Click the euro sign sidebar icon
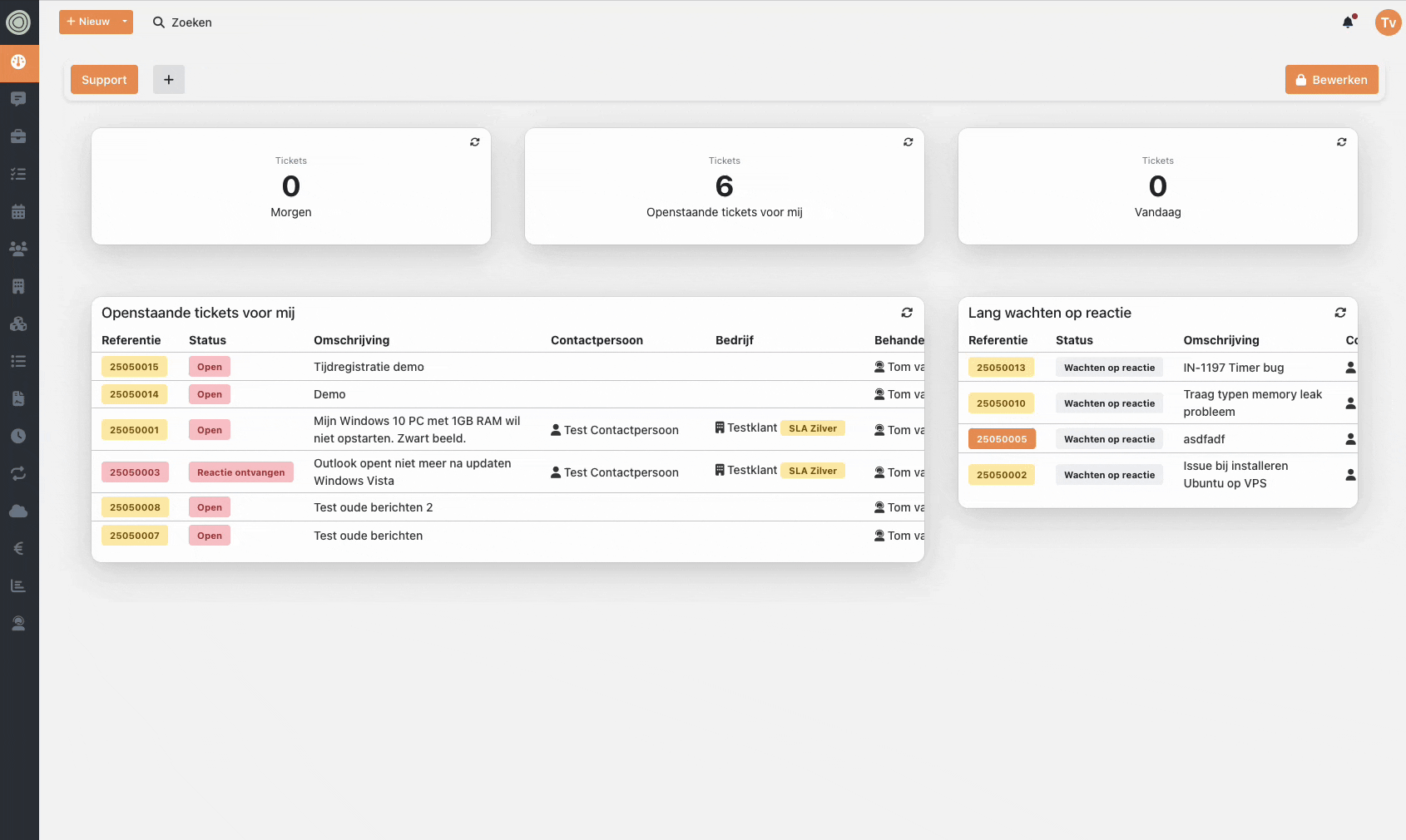1406x840 pixels. 18,548
